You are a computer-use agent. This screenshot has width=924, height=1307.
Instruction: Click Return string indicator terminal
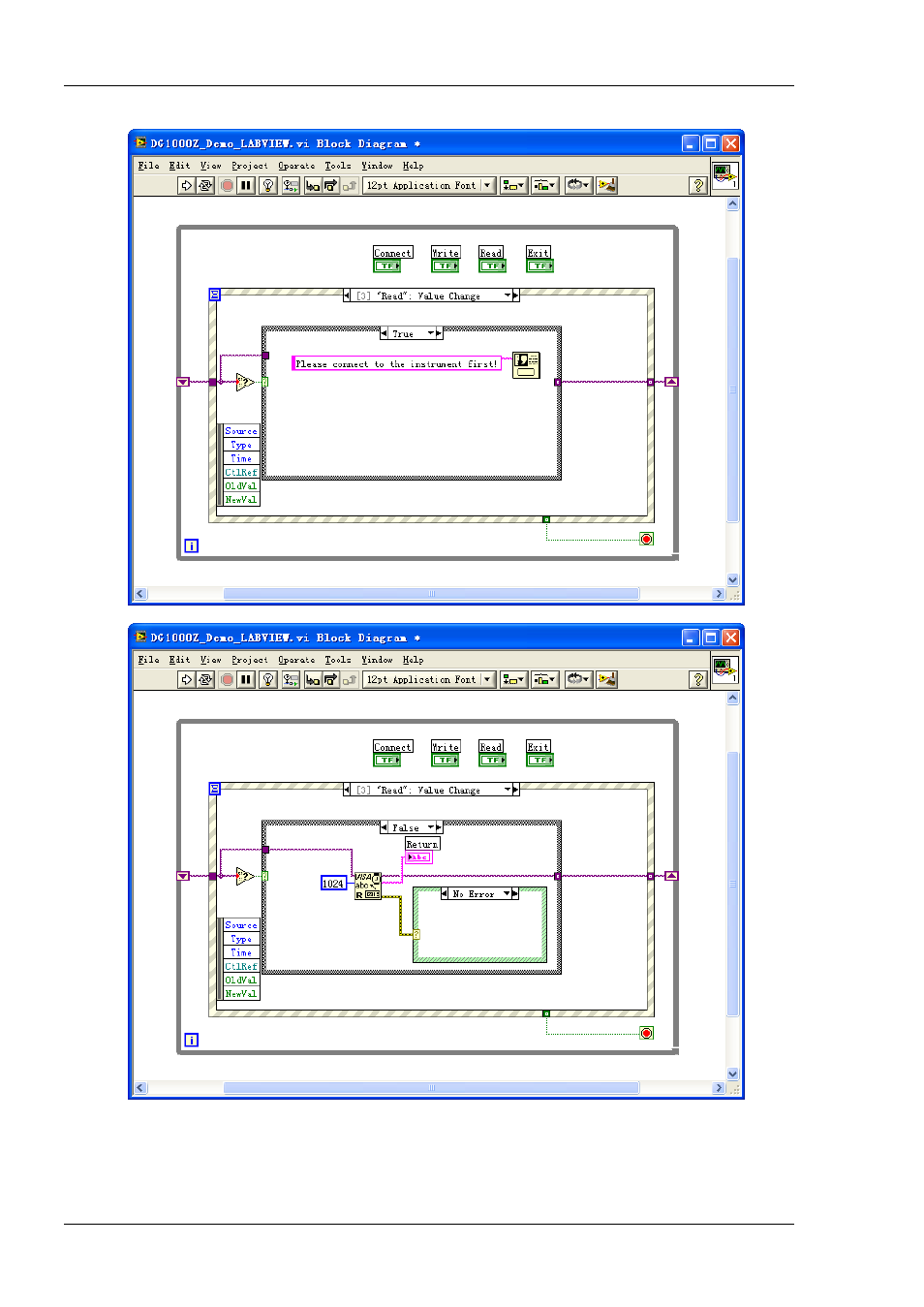point(418,856)
